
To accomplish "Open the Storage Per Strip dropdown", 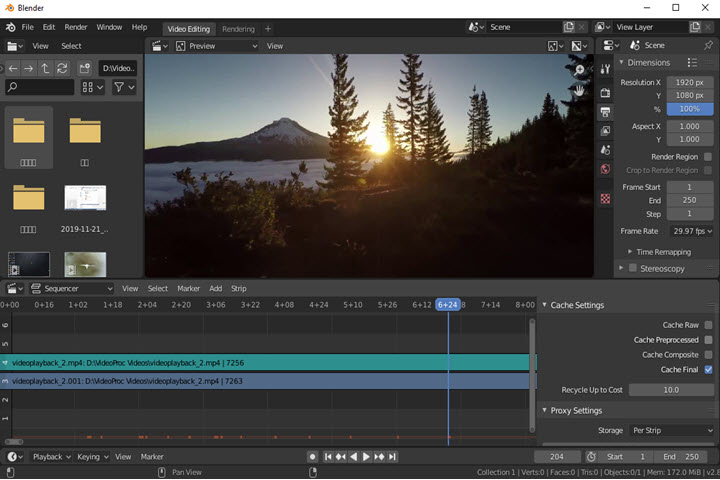I will [671, 430].
